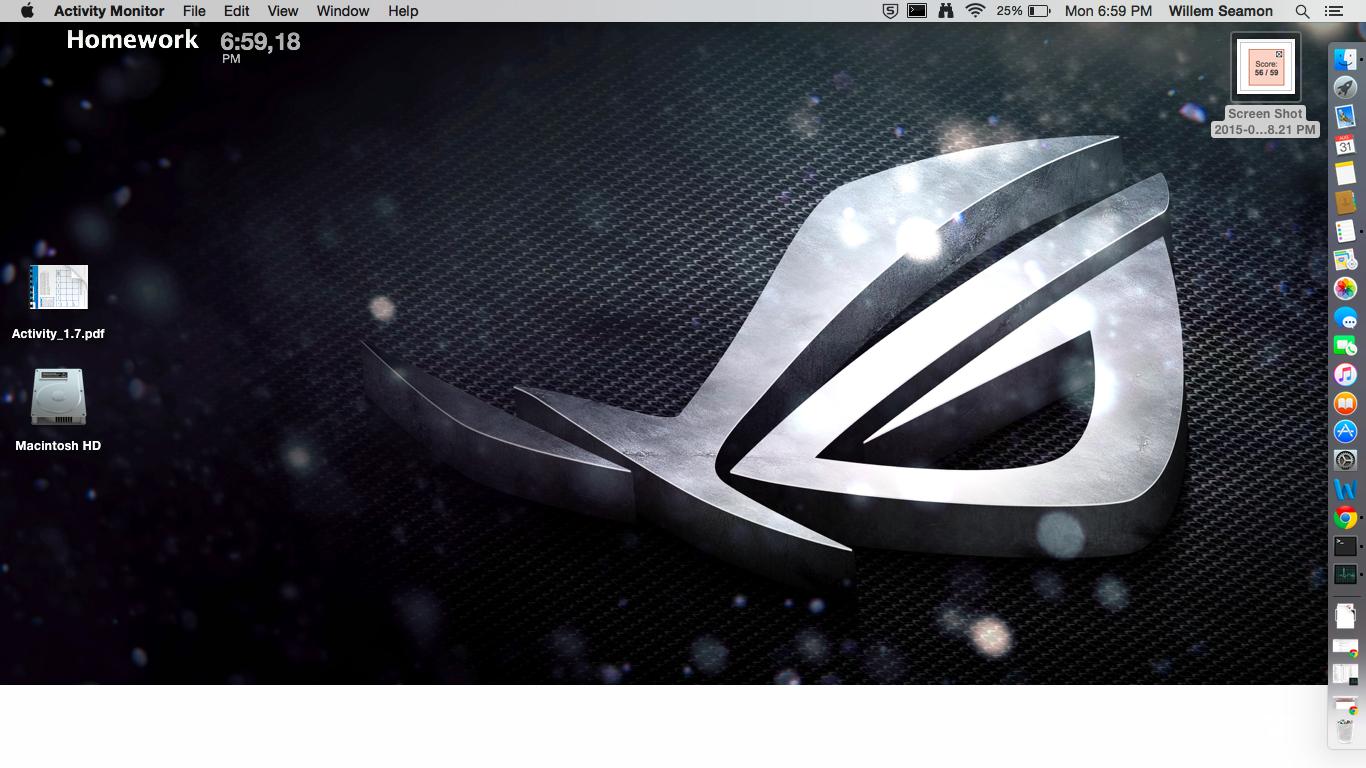1366x768 pixels.
Task: Open Reminders list app in dock
Action: tap(1345, 232)
